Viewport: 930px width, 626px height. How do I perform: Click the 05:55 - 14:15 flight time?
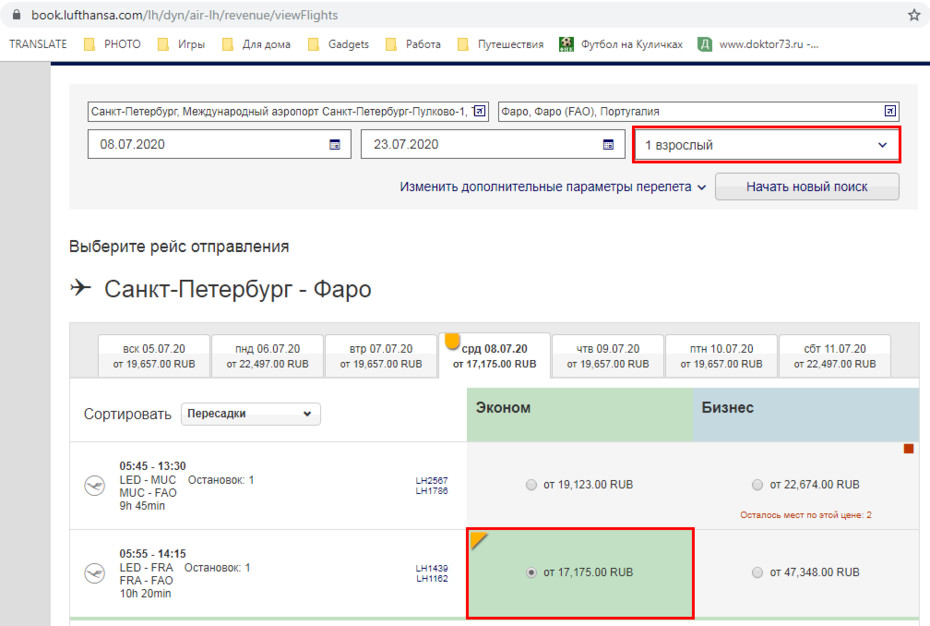point(152,554)
